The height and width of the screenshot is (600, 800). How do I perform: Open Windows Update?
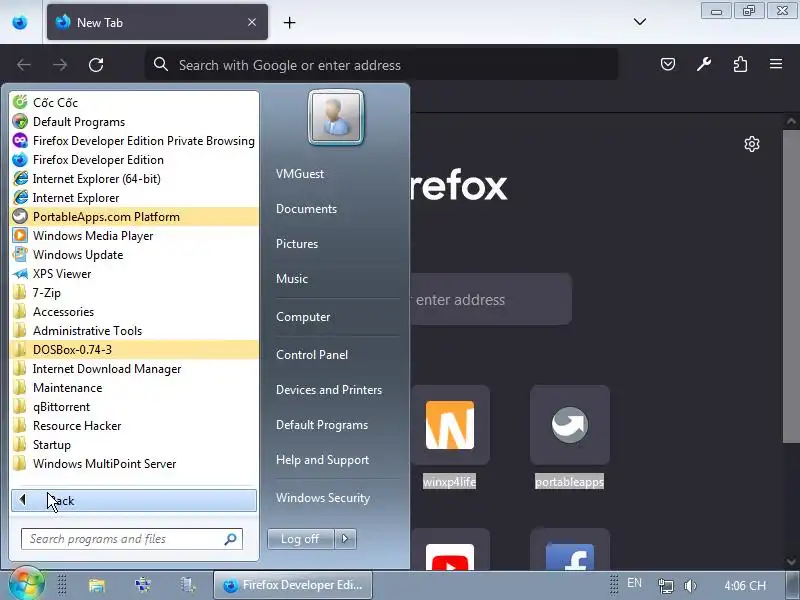134,255
